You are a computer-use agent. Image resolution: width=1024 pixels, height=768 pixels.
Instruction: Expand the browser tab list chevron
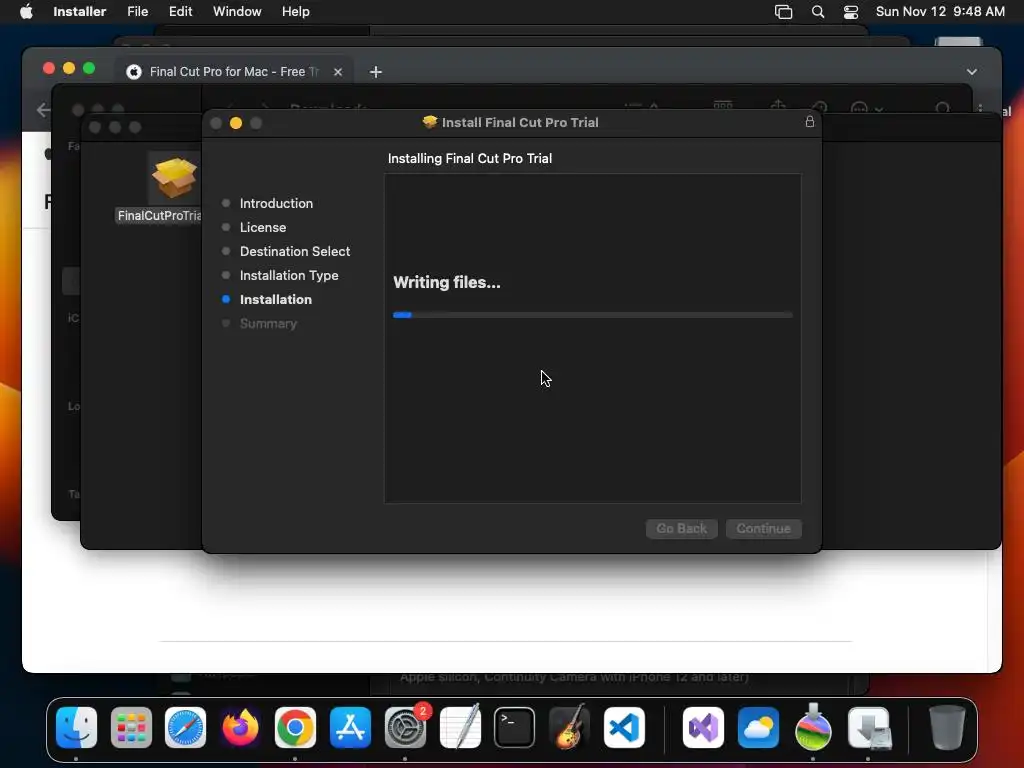coord(972,72)
